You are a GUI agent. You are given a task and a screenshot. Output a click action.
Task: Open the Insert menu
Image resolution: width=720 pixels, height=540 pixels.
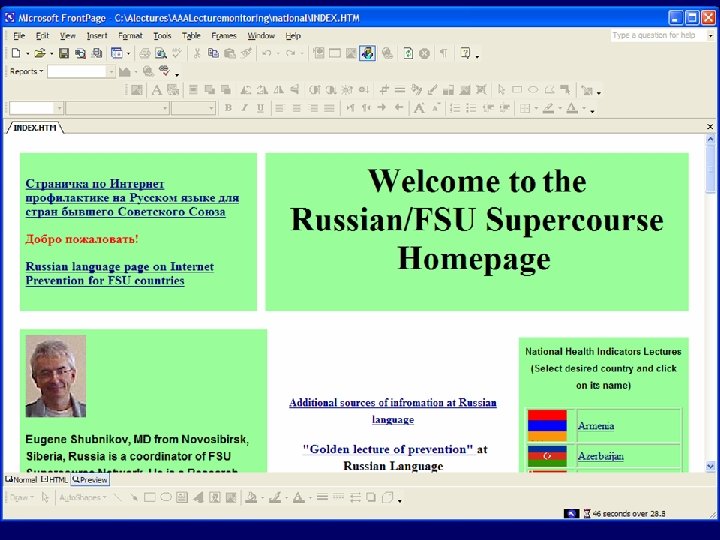[x=97, y=35]
